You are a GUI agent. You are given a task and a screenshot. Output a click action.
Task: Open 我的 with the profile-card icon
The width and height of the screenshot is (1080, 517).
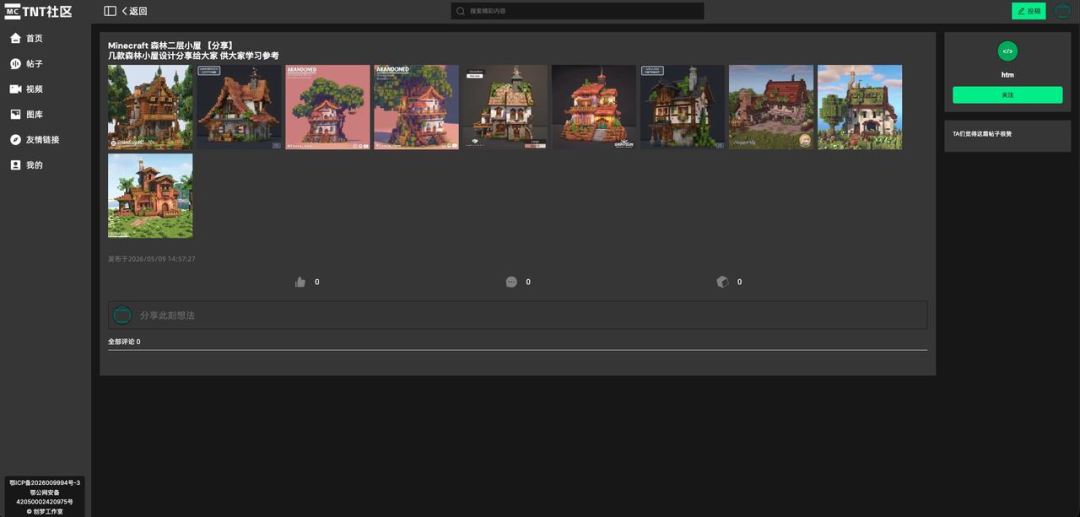coord(15,165)
